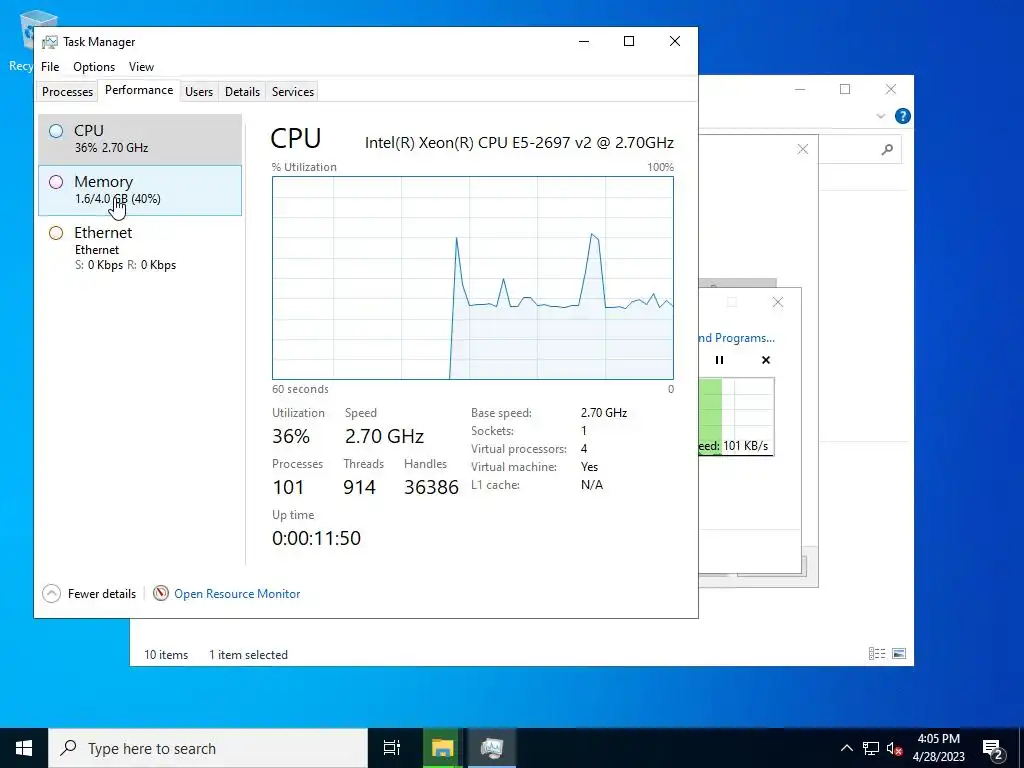Click the Intel Xeon CPU model text
The height and width of the screenshot is (768, 1024).
[519, 142]
